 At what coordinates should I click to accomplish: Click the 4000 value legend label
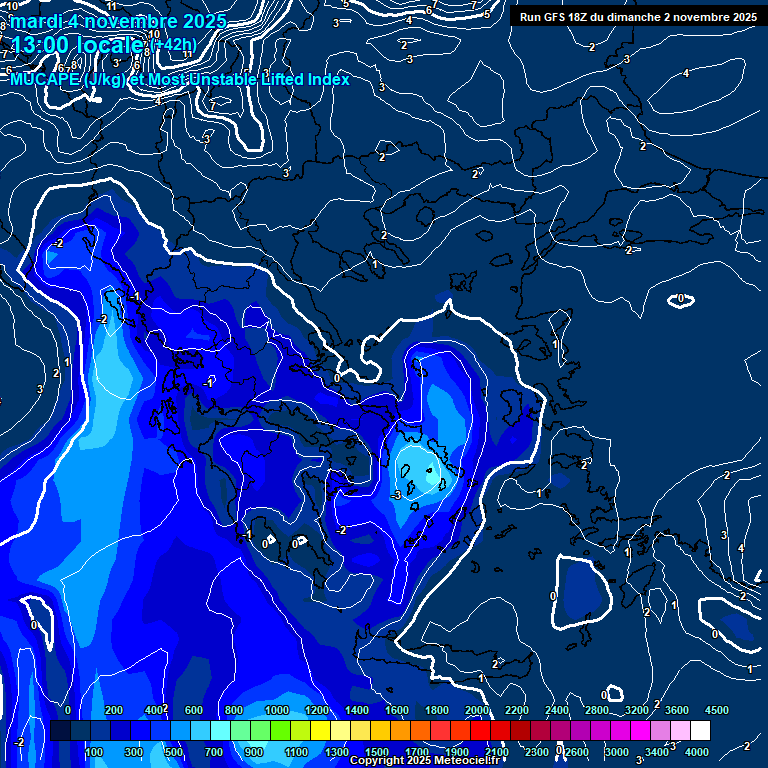point(697,752)
